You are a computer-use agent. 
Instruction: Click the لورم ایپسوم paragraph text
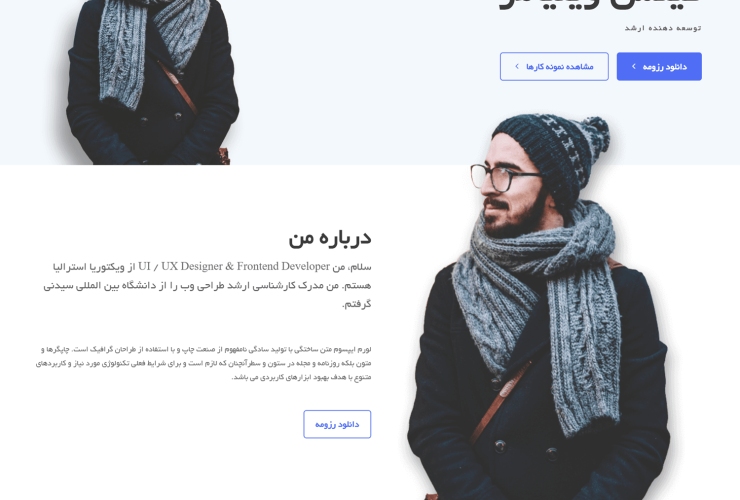point(203,363)
